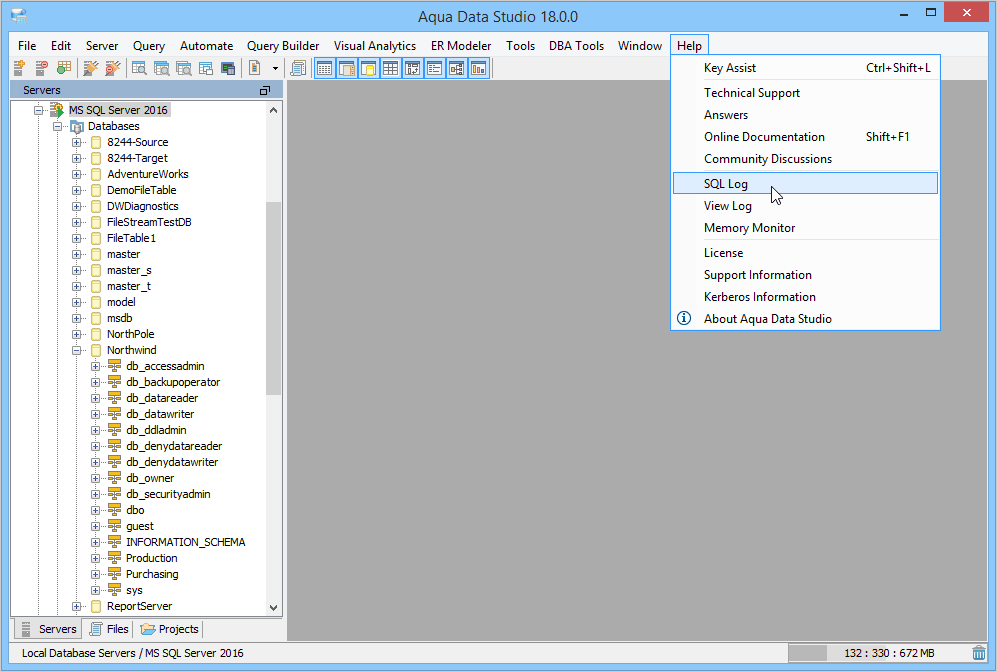Click the blue stacked windows magnifier icon
The image size is (997, 672).
[x=162, y=68]
